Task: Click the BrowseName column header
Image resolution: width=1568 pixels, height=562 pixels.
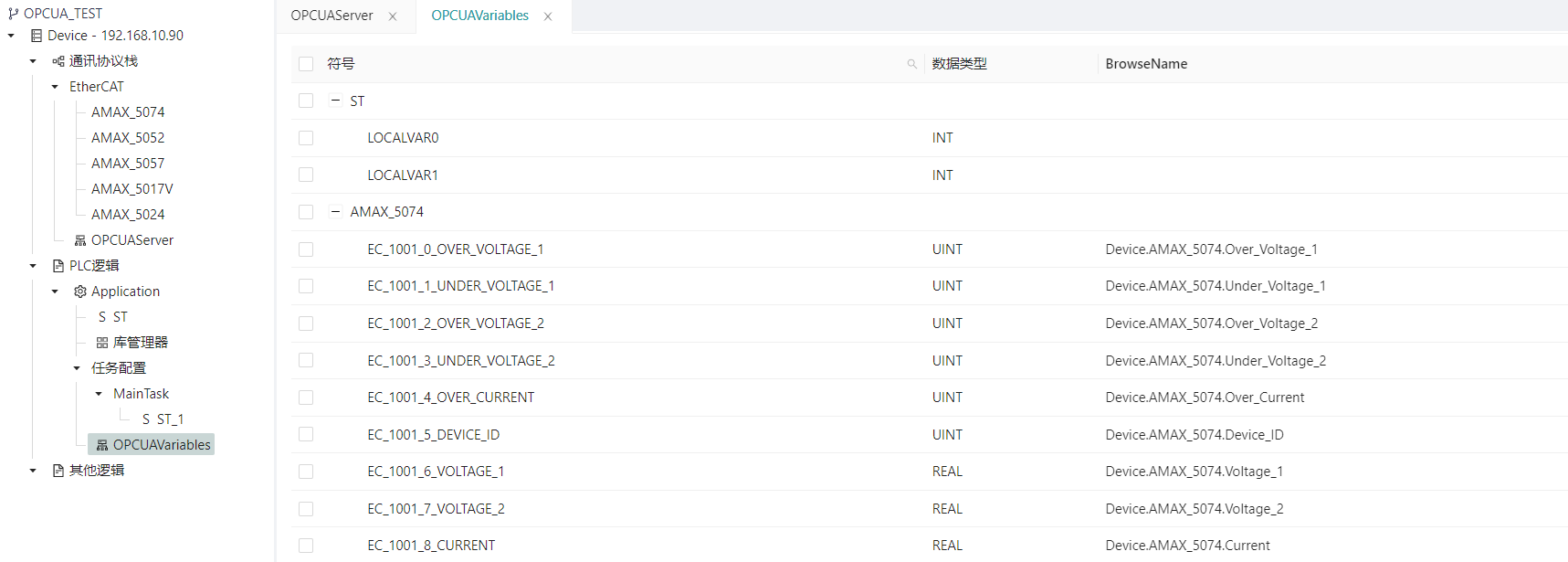Action: (x=1147, y=64)
